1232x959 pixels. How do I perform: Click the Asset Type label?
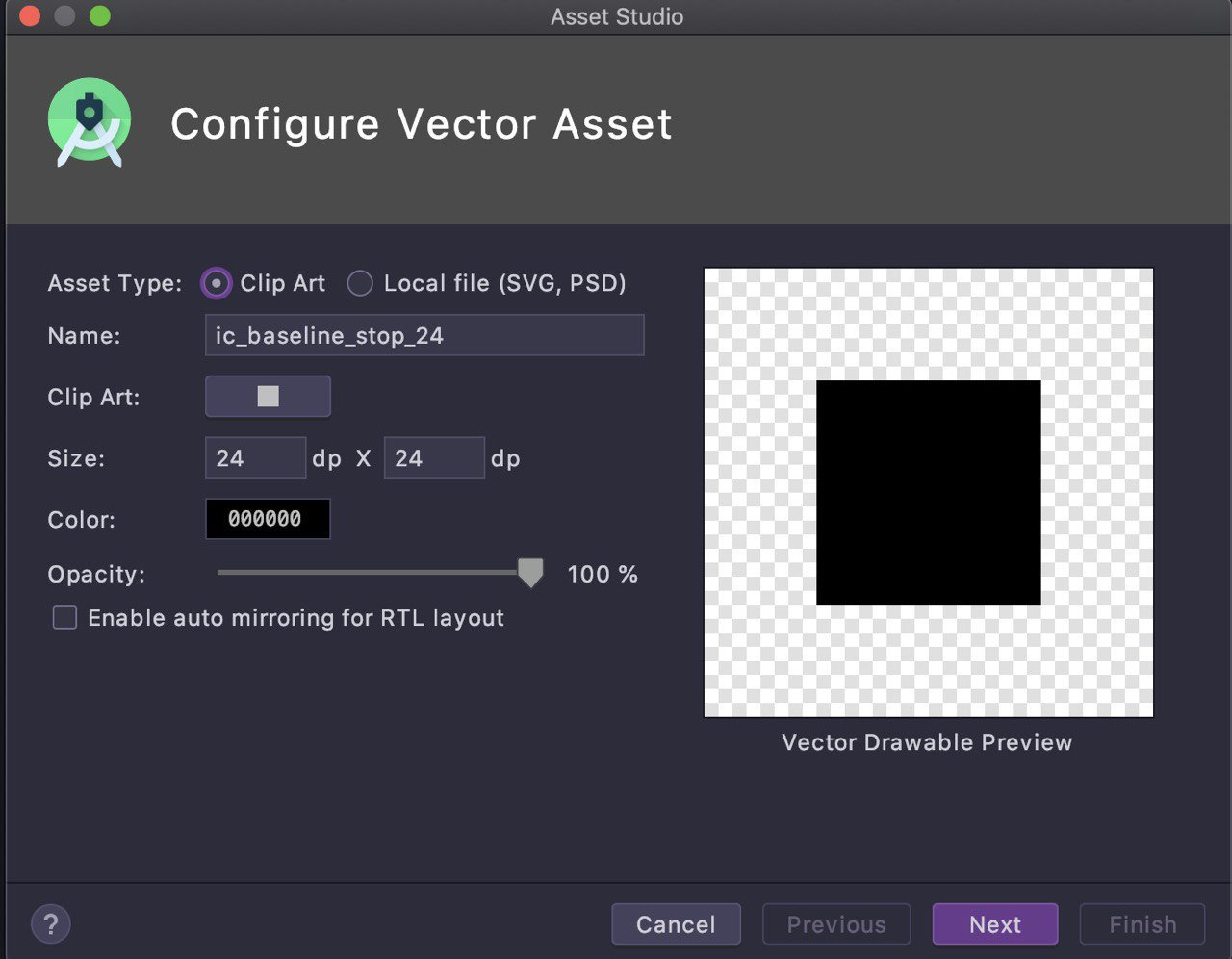tap(115, 283)
